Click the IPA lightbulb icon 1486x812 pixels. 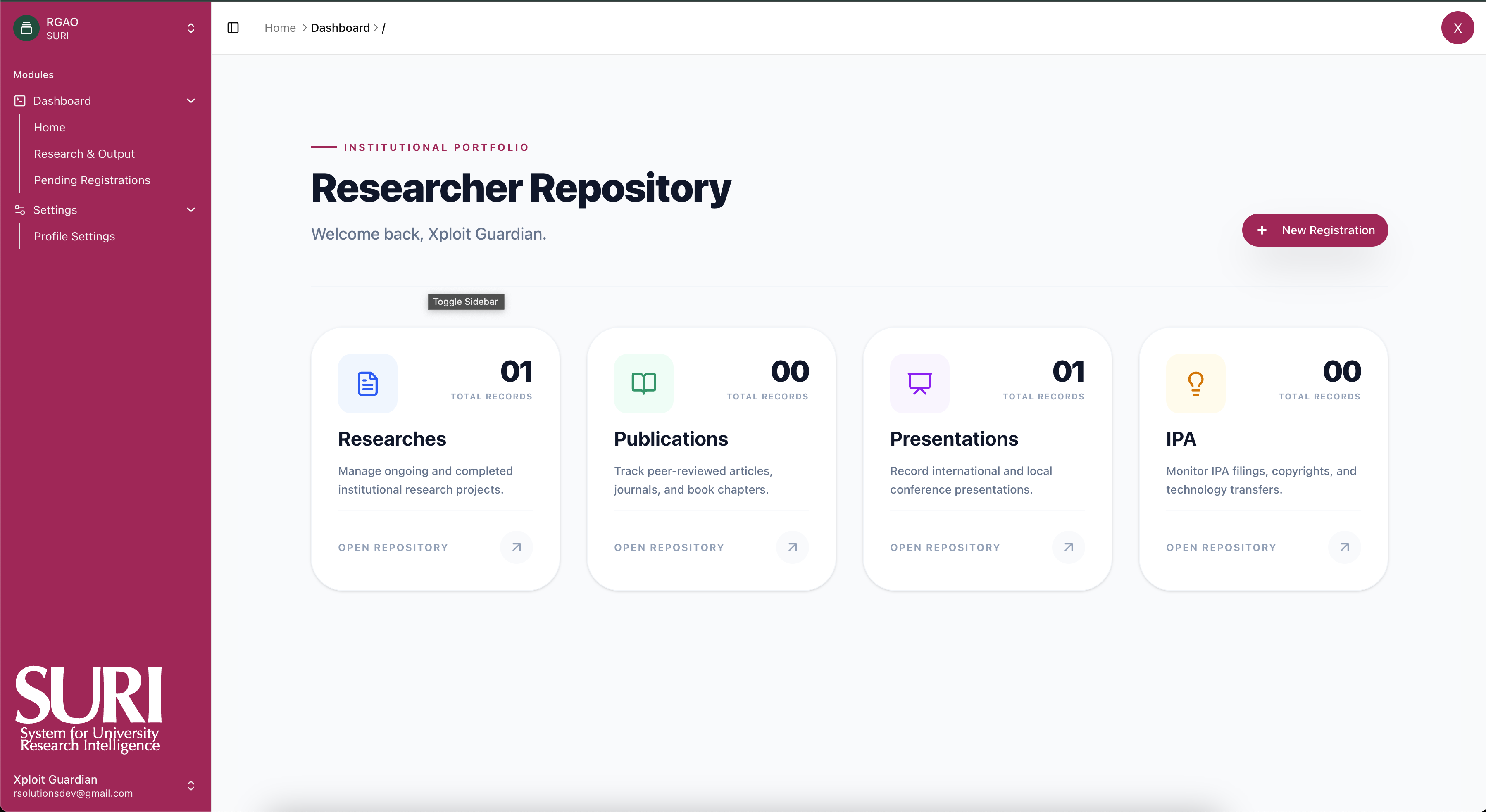pyautogui.click(x=1195, y=384)
